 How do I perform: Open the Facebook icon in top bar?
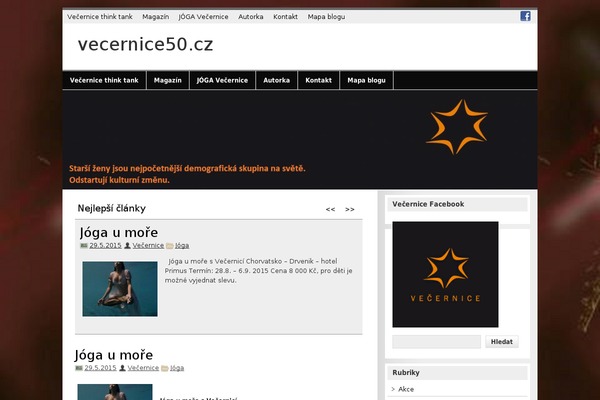(x=525, y=16)
